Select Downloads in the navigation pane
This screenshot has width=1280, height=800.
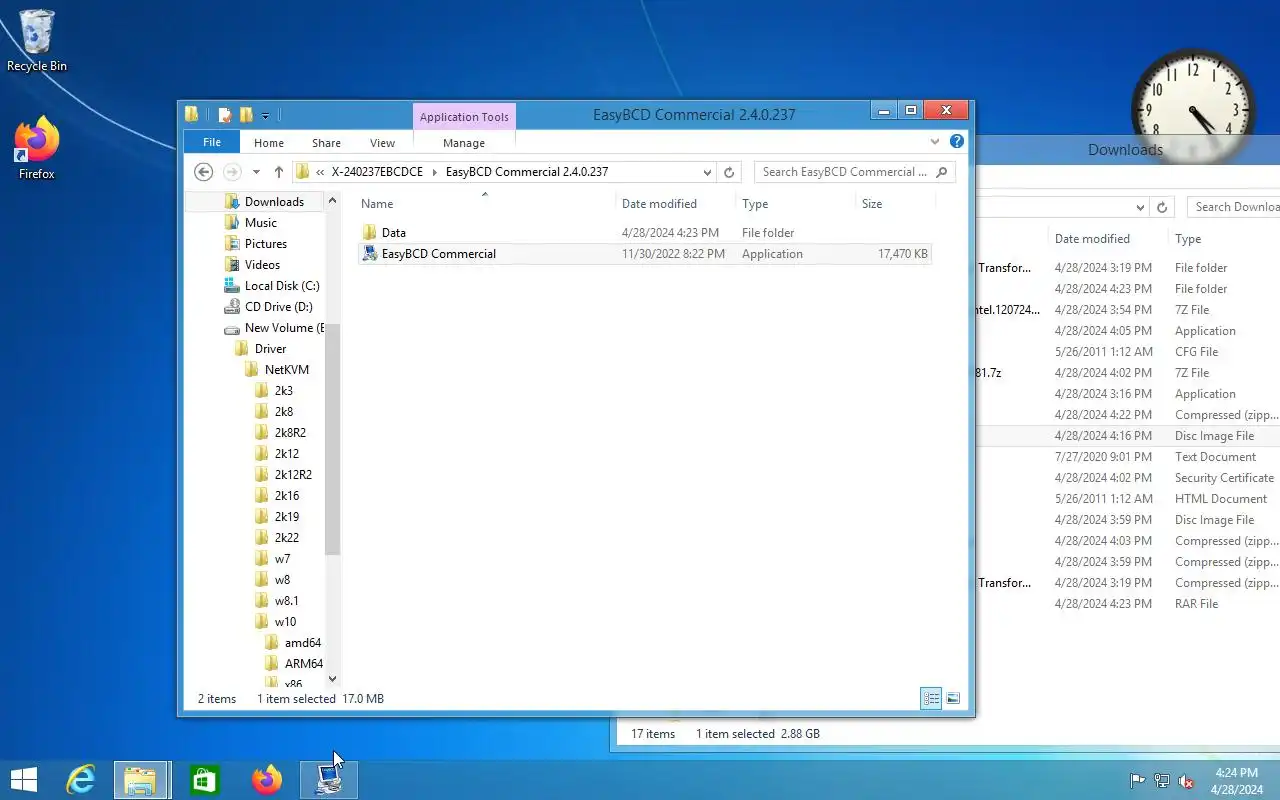click(274, 202)
